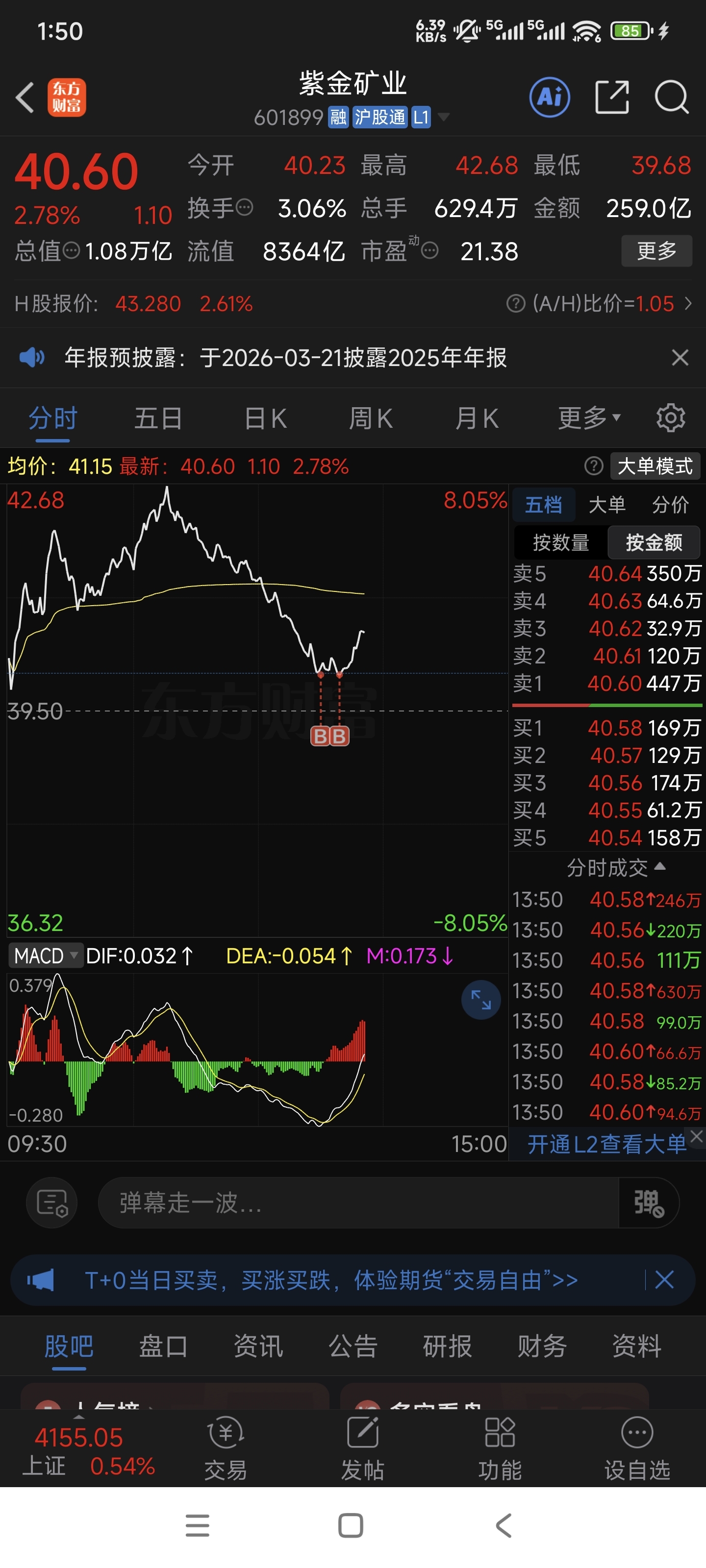Screen dimensions: 706x1568
Task: Select the 分价 tab
Action: (670, 505)
